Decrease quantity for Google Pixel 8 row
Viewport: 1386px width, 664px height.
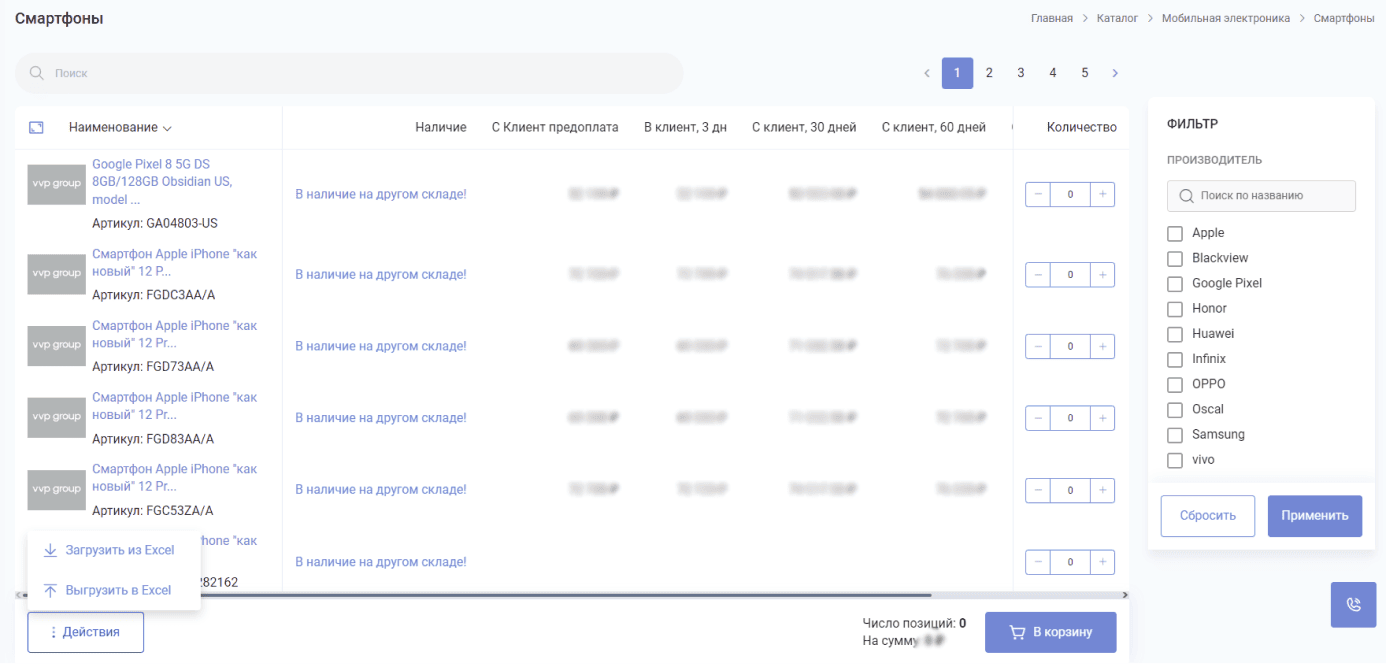(1038, 195)
